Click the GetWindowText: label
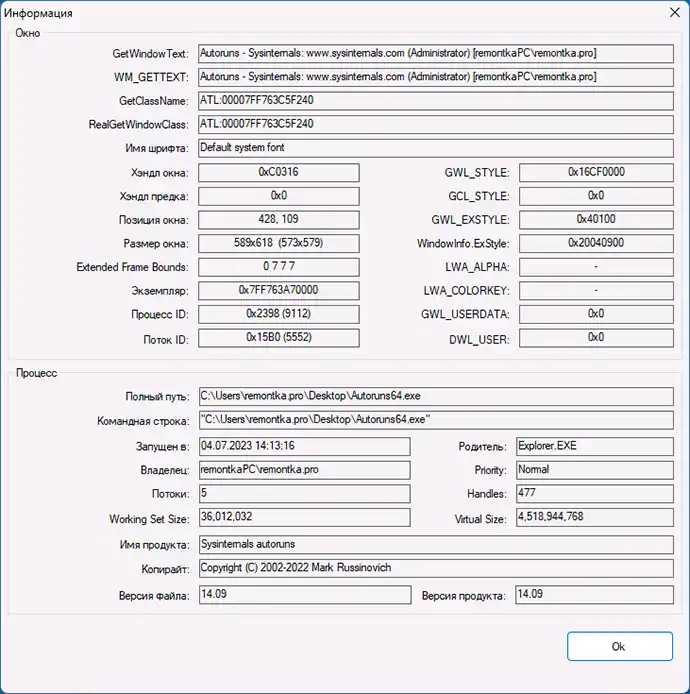Screen dimensions: 690x694 (x=150, y=54)
